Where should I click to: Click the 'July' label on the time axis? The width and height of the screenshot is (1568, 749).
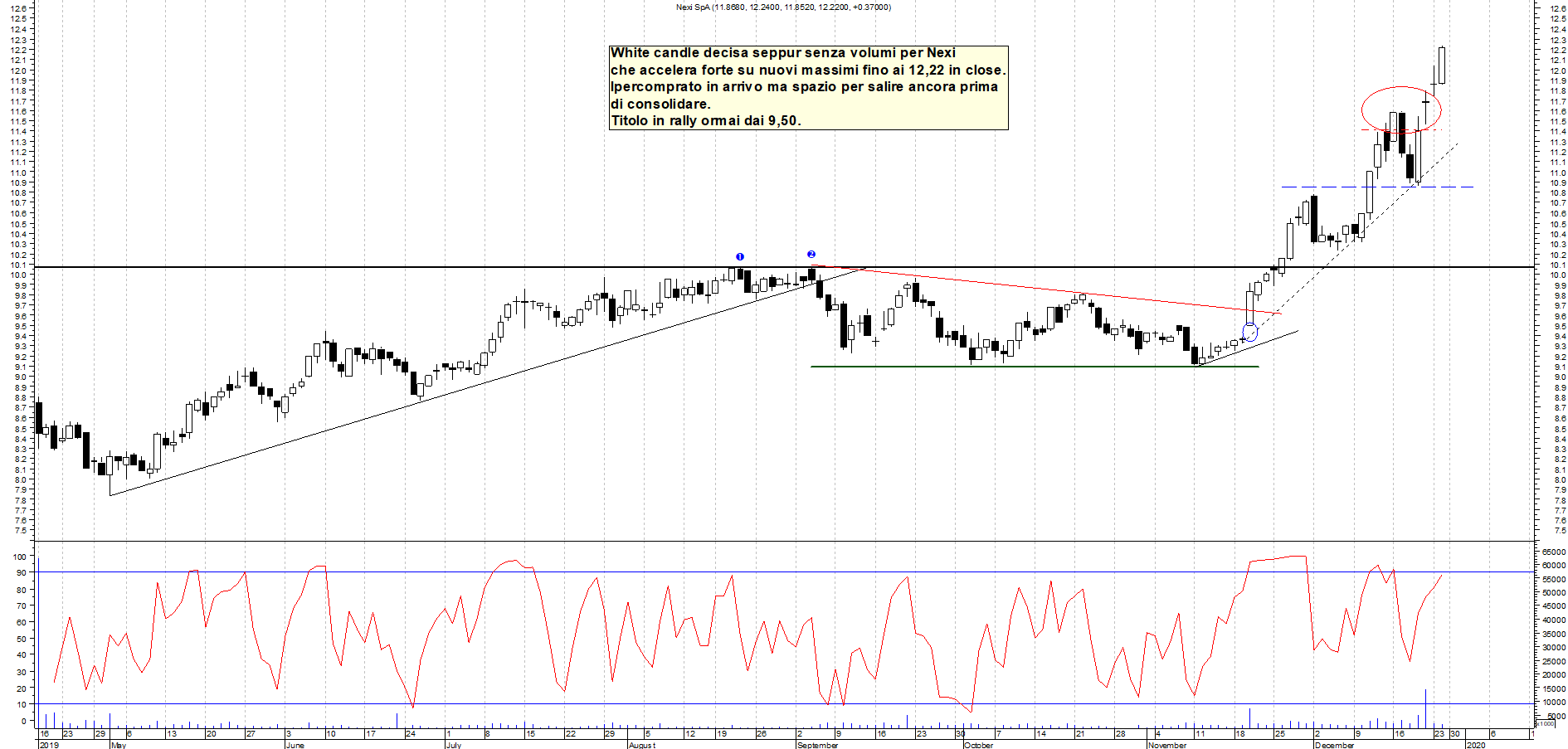(x=454, y=745)
